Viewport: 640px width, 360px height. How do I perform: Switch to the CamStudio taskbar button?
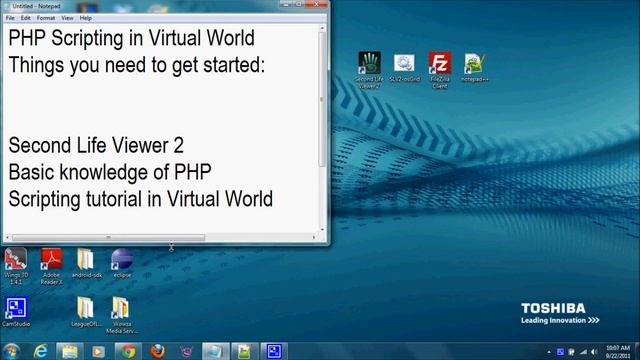(x=274, y=351)
